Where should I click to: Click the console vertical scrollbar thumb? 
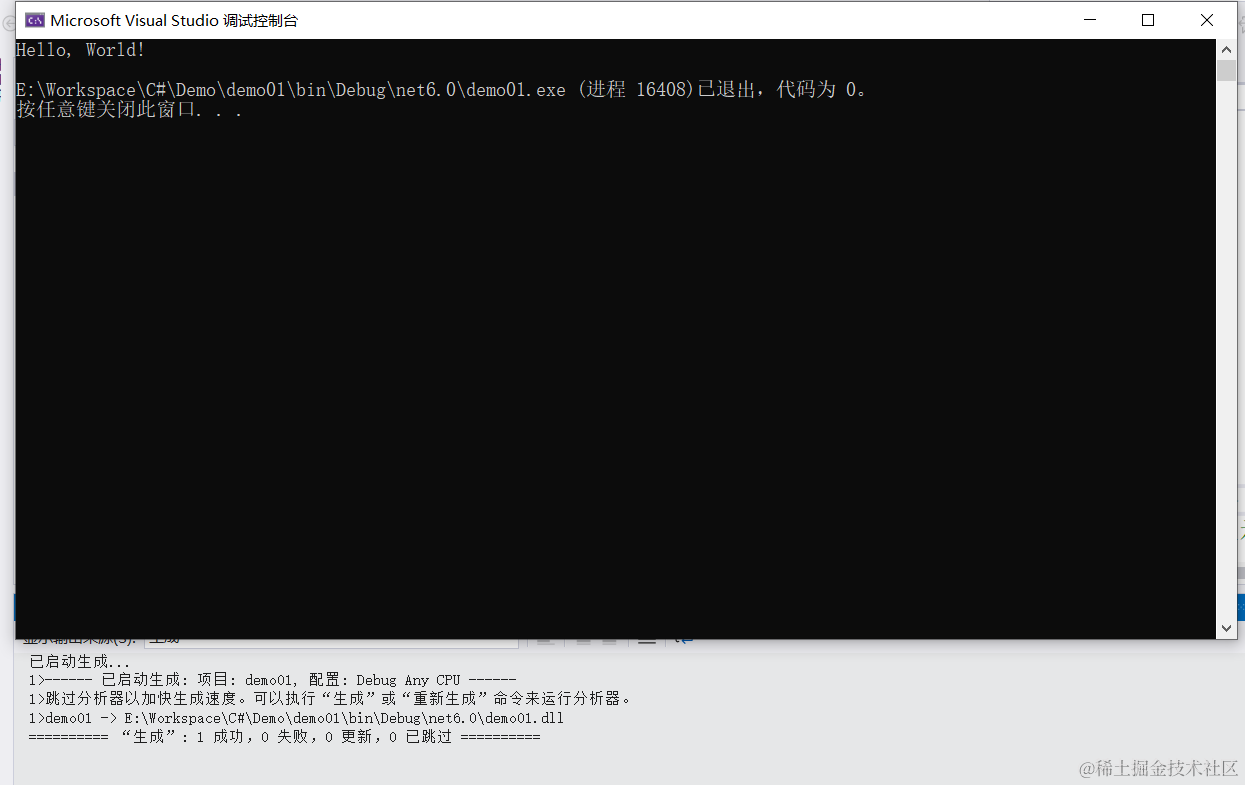tap(1226, 70)
